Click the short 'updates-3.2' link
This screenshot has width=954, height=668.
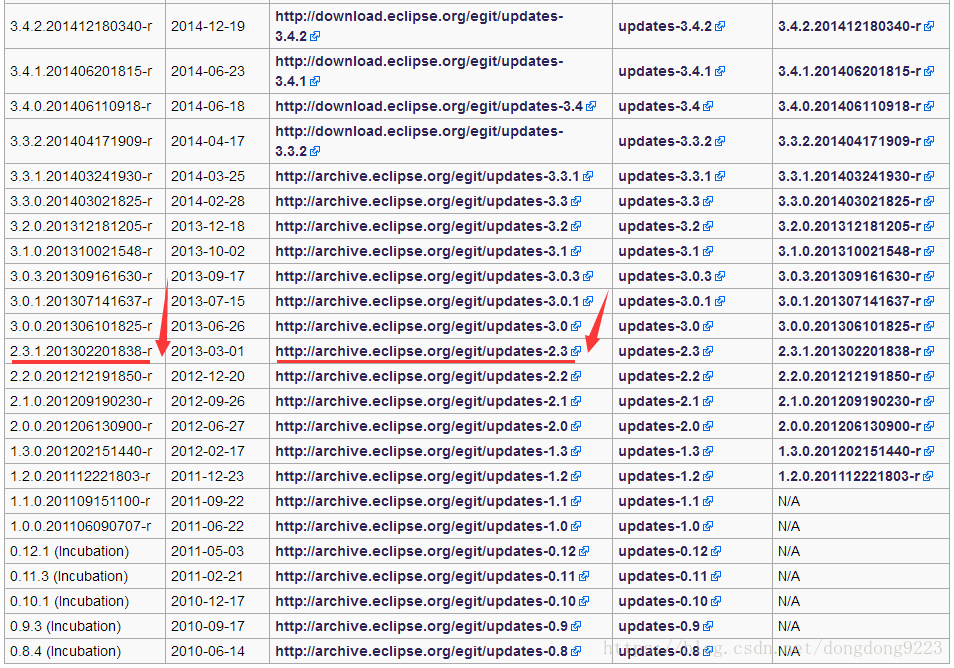click(665, 226)
